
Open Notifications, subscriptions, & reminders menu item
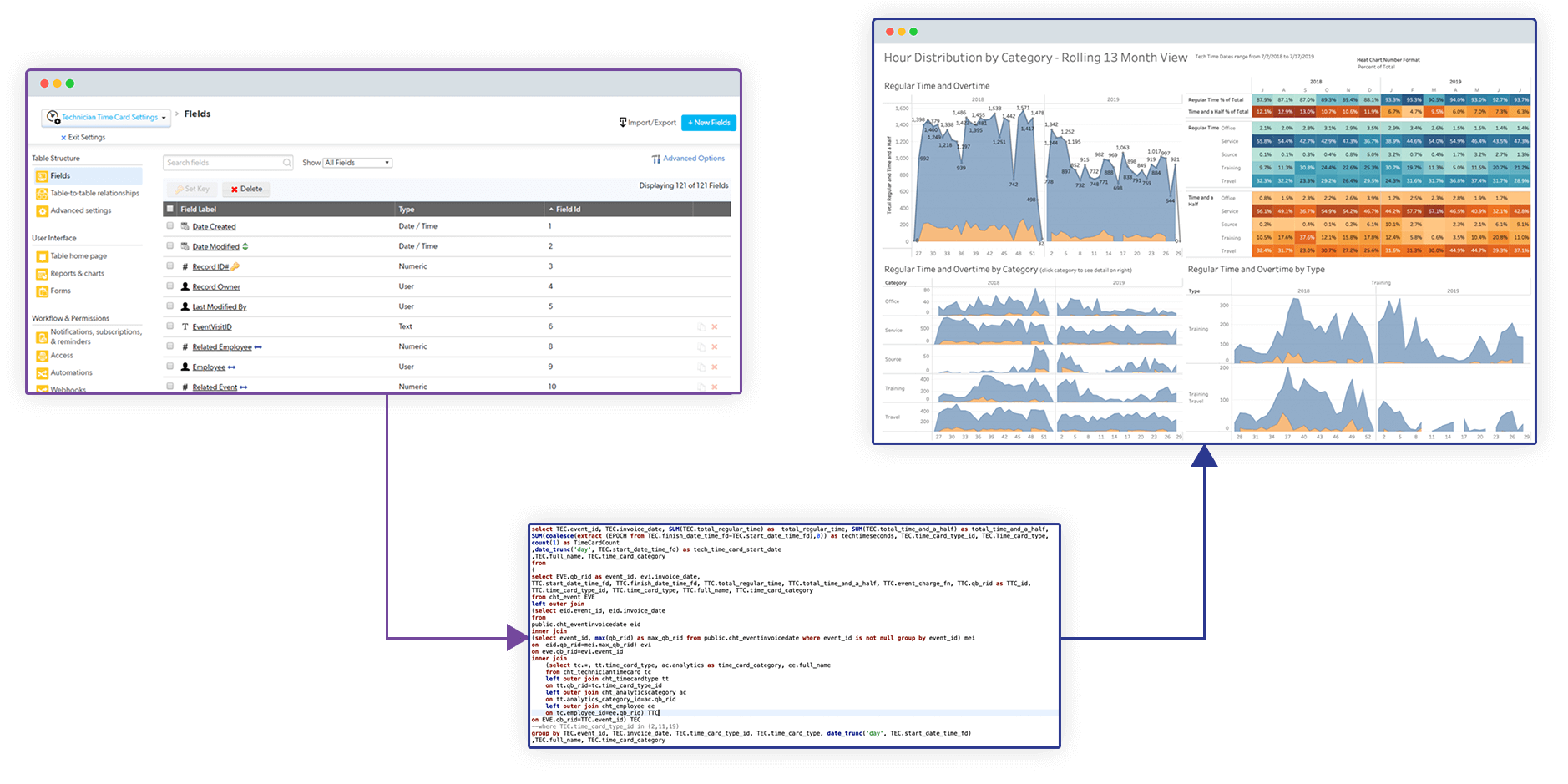[95, 336]
